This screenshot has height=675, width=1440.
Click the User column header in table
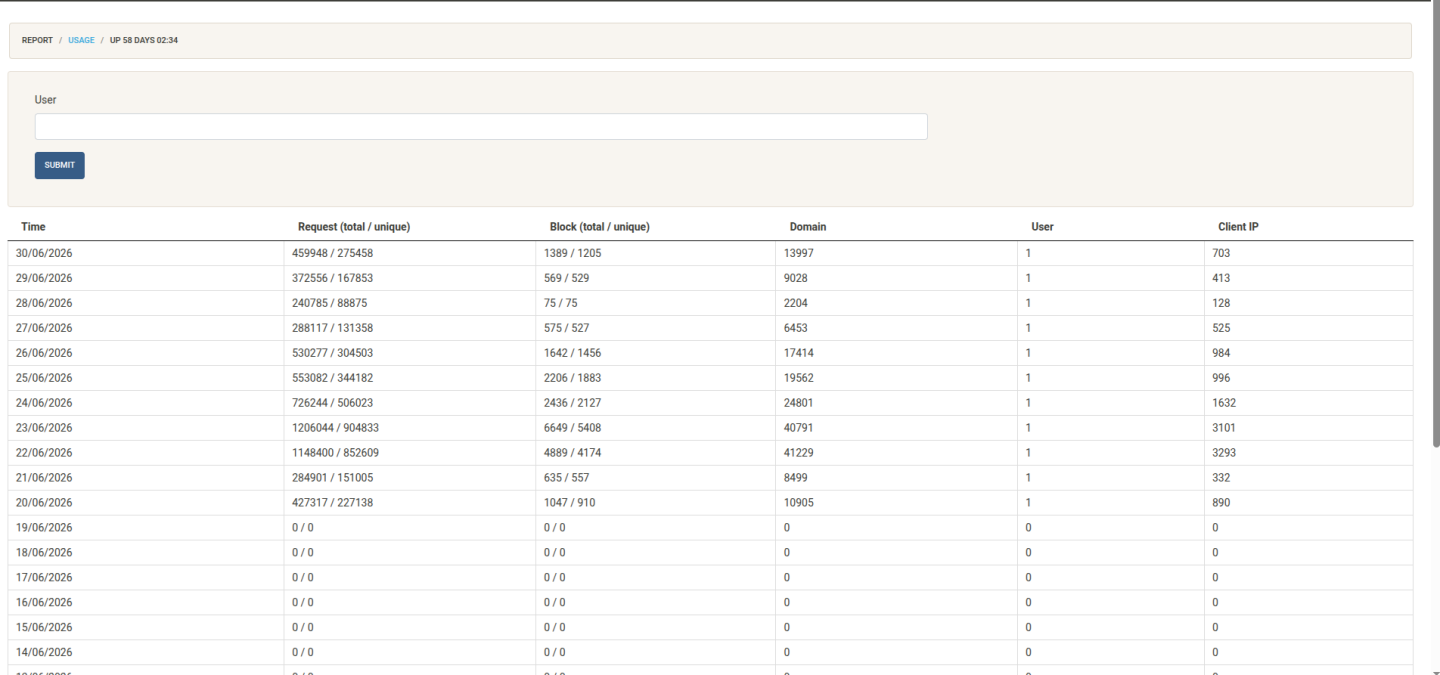1042,227
